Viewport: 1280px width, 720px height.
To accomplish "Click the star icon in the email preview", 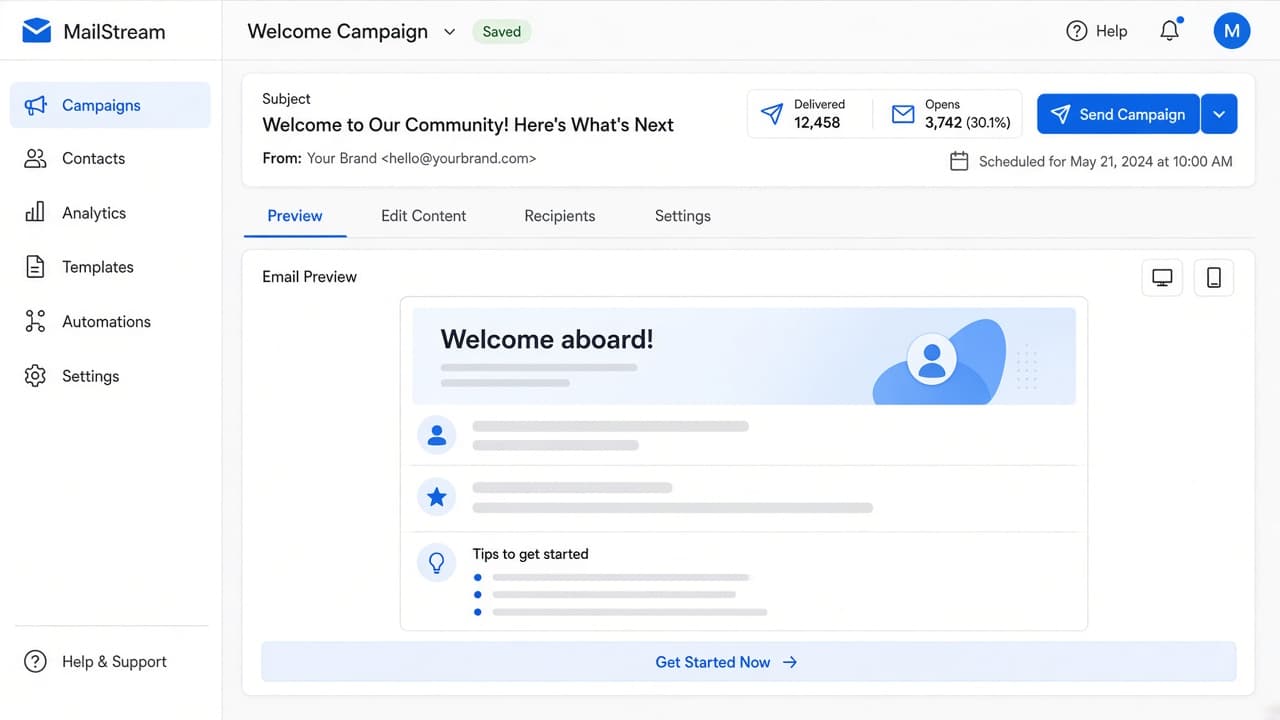I will (437, 497).
